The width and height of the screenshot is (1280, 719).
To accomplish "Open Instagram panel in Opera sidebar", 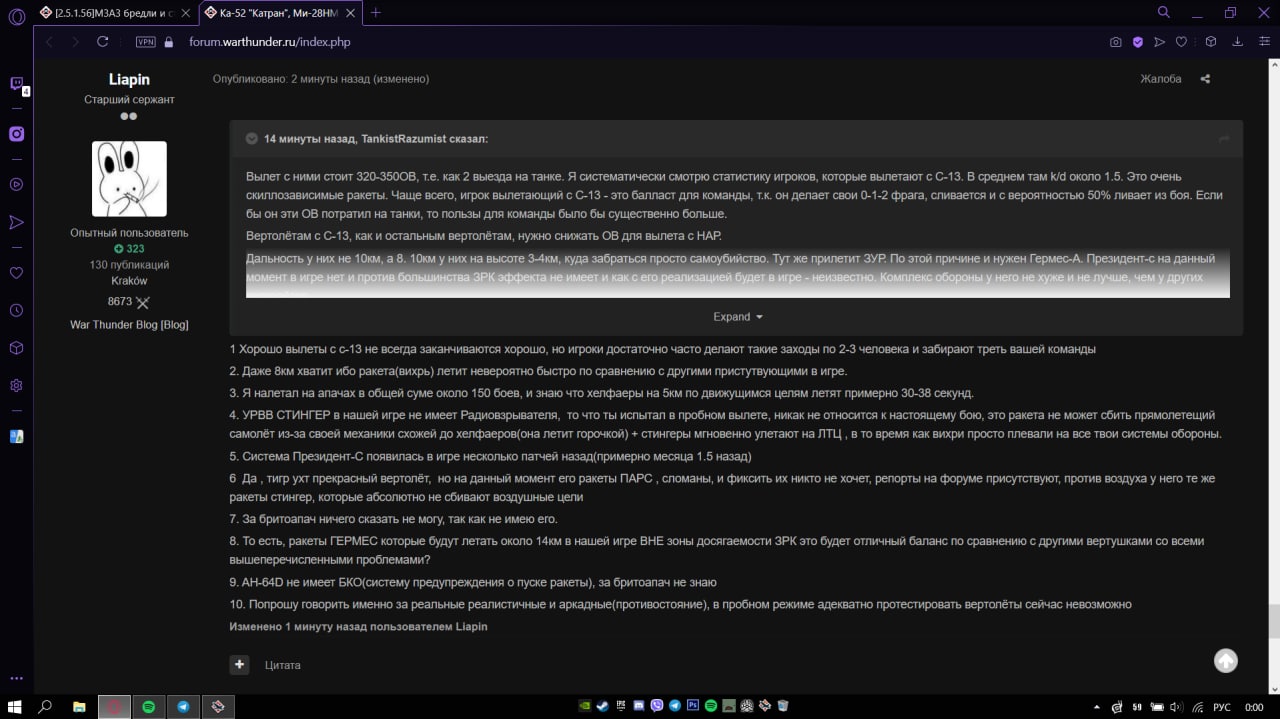I will tap(16, 134).
